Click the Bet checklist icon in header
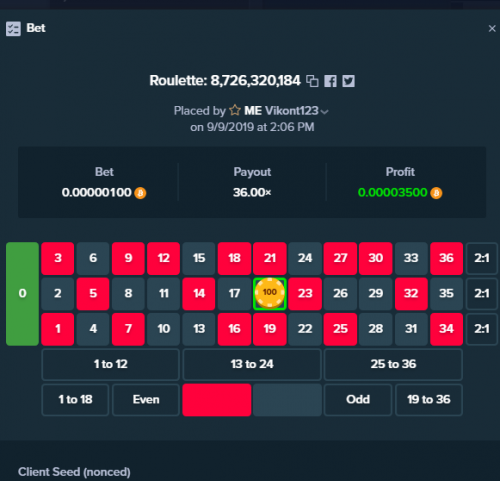The width and height of the screenshot is (500, 481). click(13, 29)
